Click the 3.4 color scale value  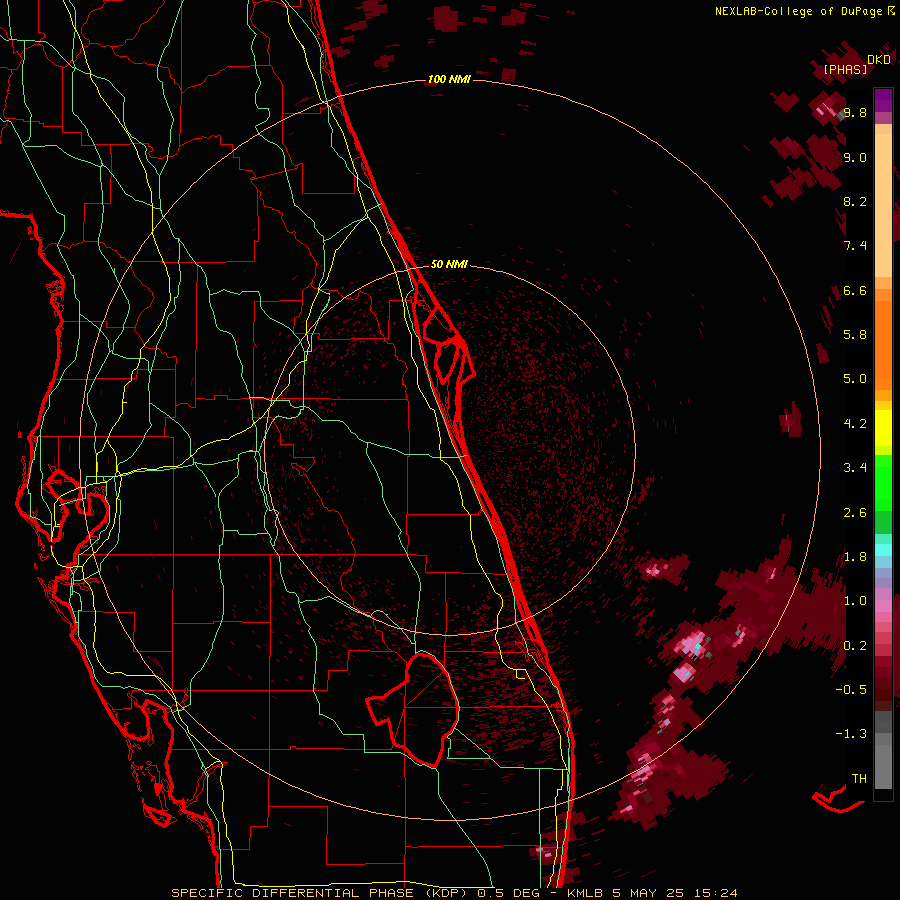[x=855, y=468]
